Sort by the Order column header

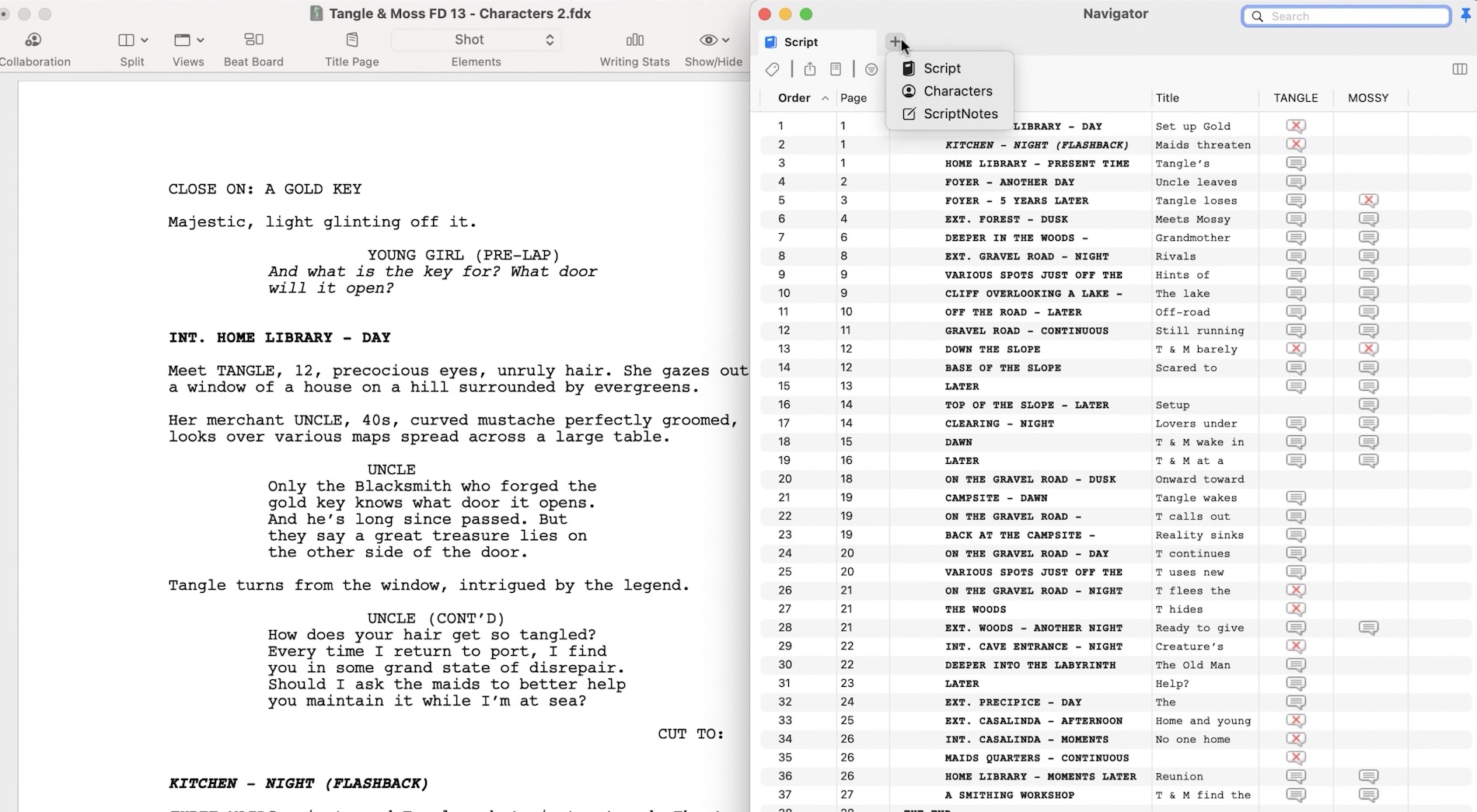(x=794, y=98)
